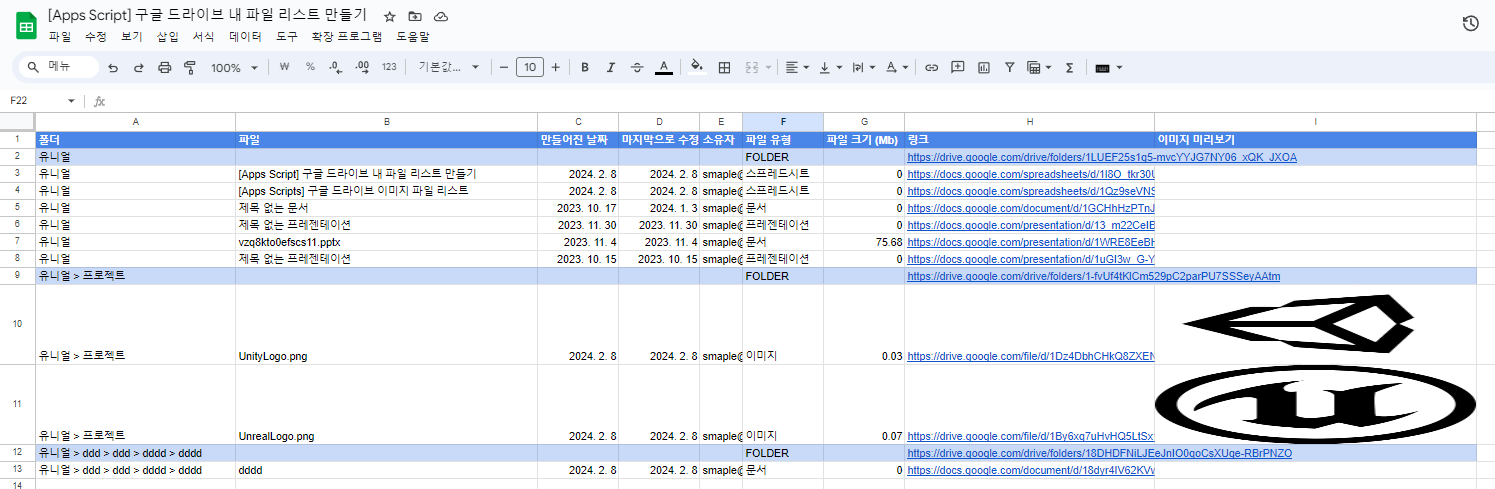The height and width of the screenshot is (489, 1495).
Task: Open row 12 folder link
Action: click(1100, 453)
